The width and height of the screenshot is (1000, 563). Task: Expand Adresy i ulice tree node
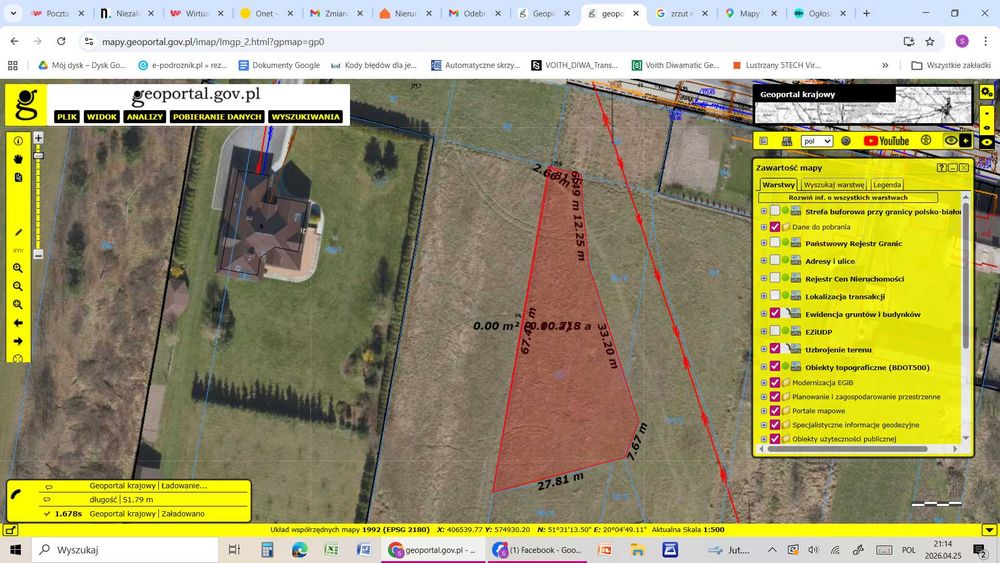click(x=763, y=261)
